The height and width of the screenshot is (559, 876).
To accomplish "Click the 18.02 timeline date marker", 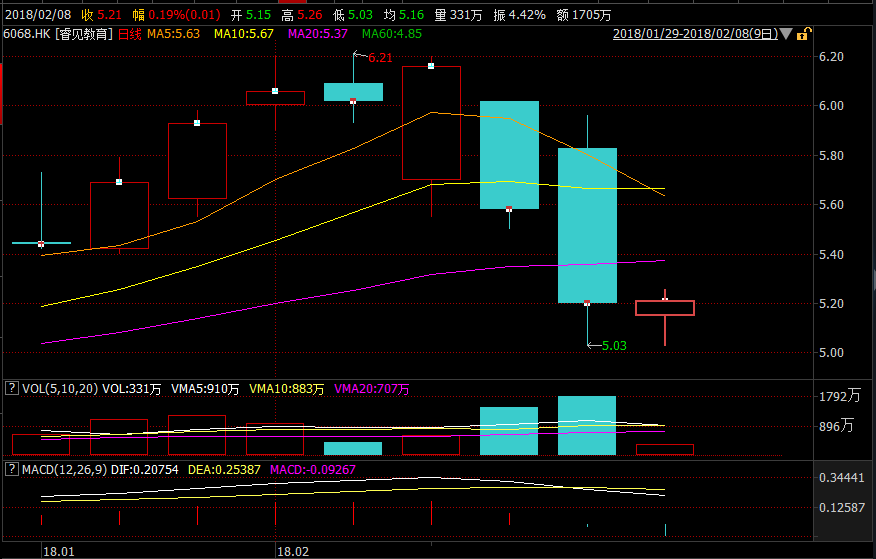I will 291,550.
